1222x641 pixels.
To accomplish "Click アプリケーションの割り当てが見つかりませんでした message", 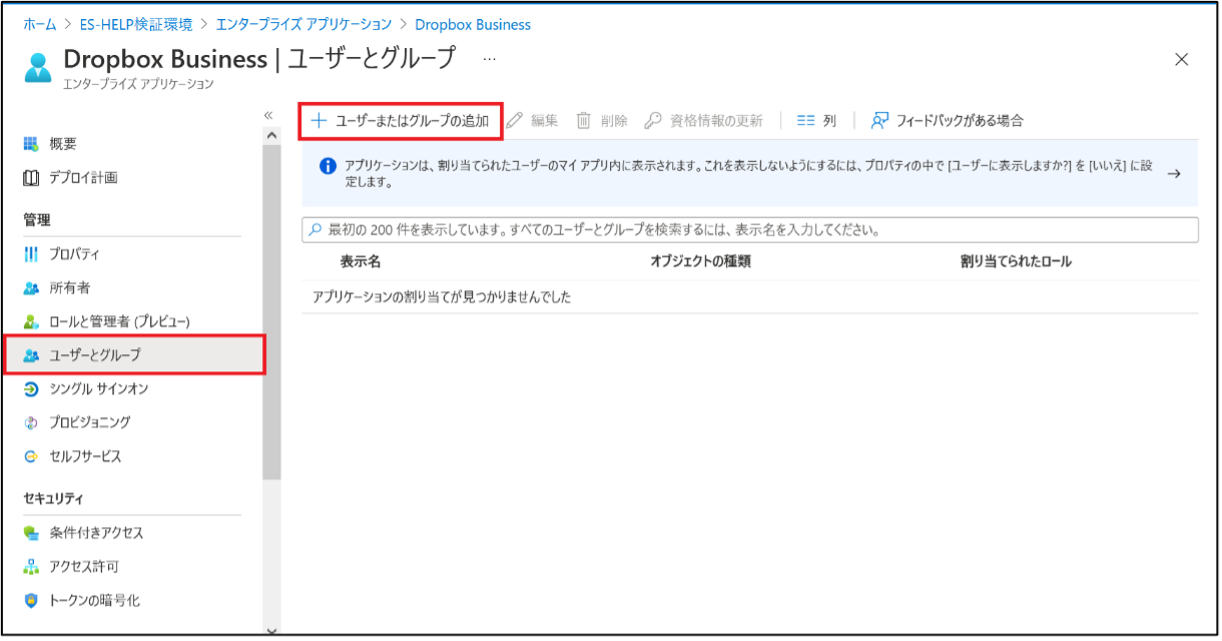I will click(441, 297).
